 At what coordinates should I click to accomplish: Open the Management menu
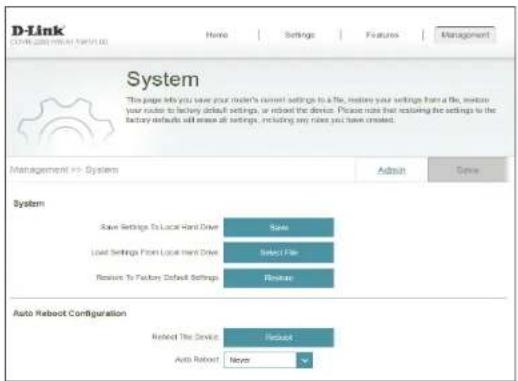tap(465, 34)
